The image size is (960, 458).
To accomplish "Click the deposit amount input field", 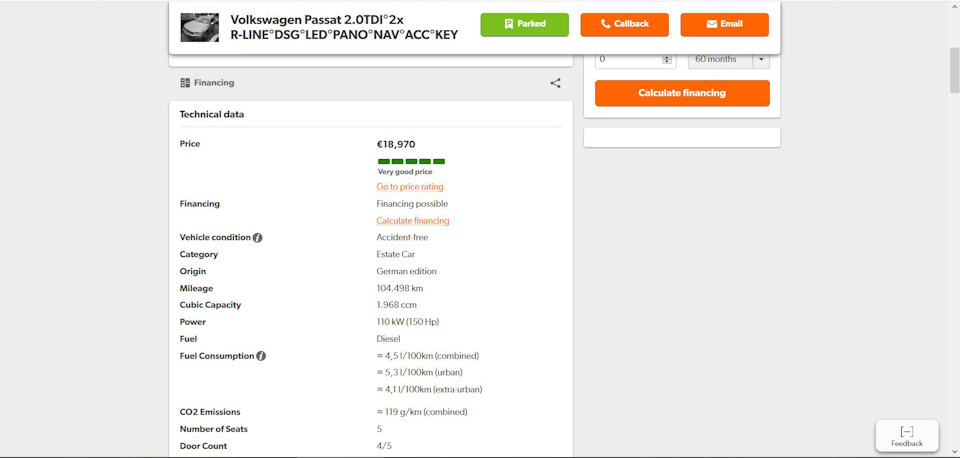I will 635,59.
